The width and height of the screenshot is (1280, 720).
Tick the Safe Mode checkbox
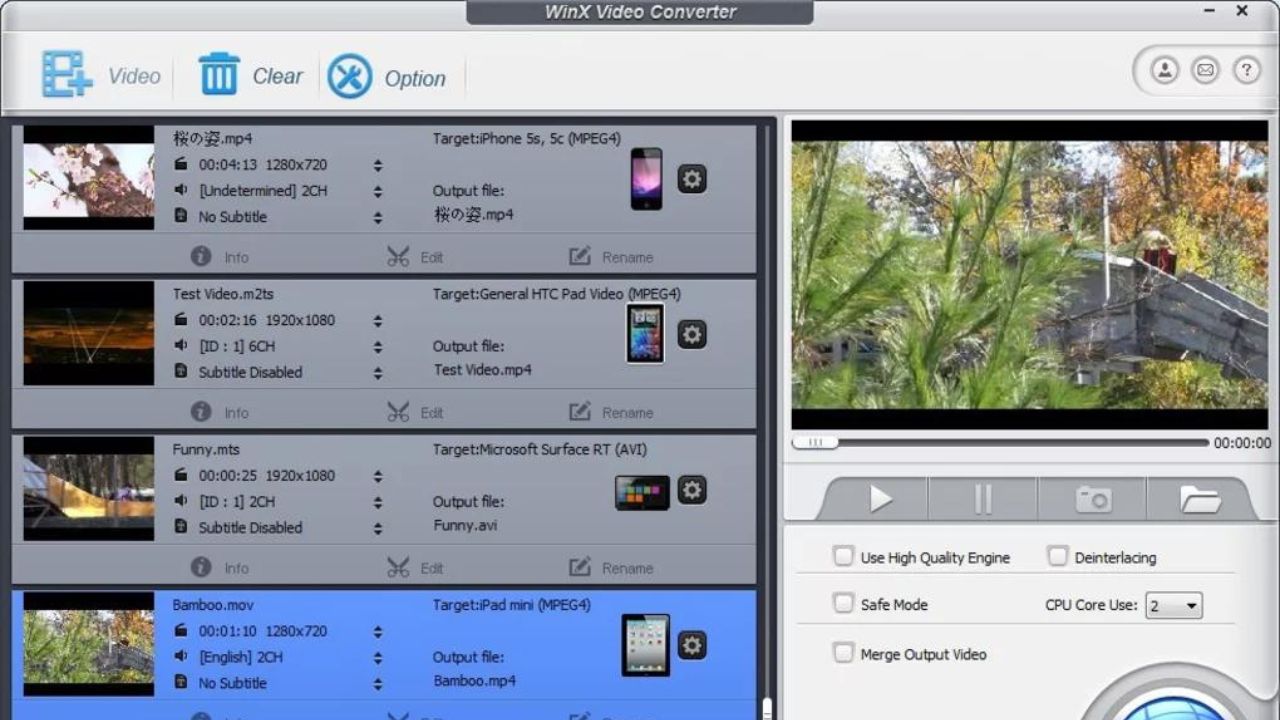844,604
